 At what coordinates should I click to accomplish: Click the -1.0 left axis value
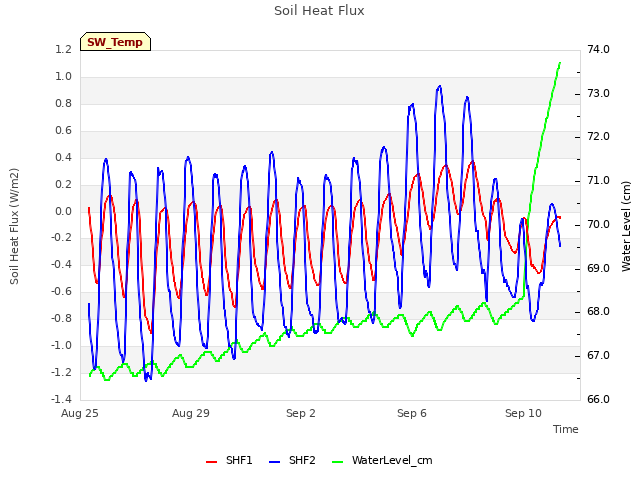[61, 345]
